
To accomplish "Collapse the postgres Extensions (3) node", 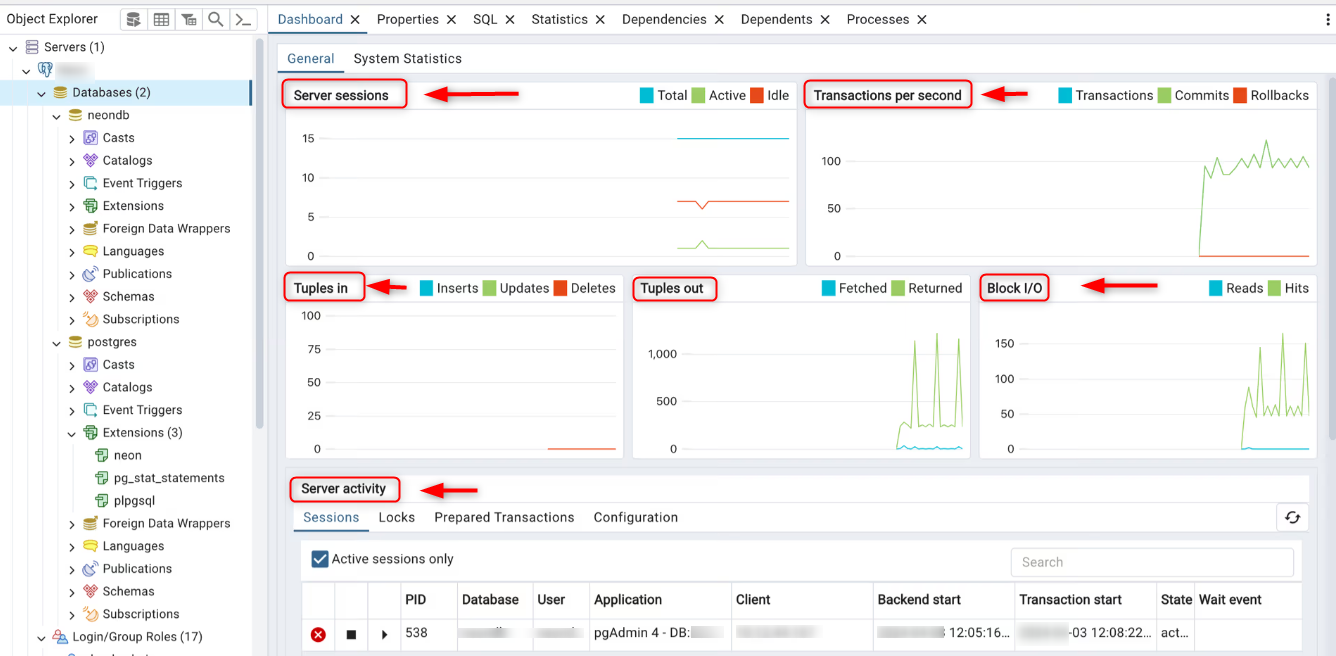I will pyautogui.click(x=72, y=434).
